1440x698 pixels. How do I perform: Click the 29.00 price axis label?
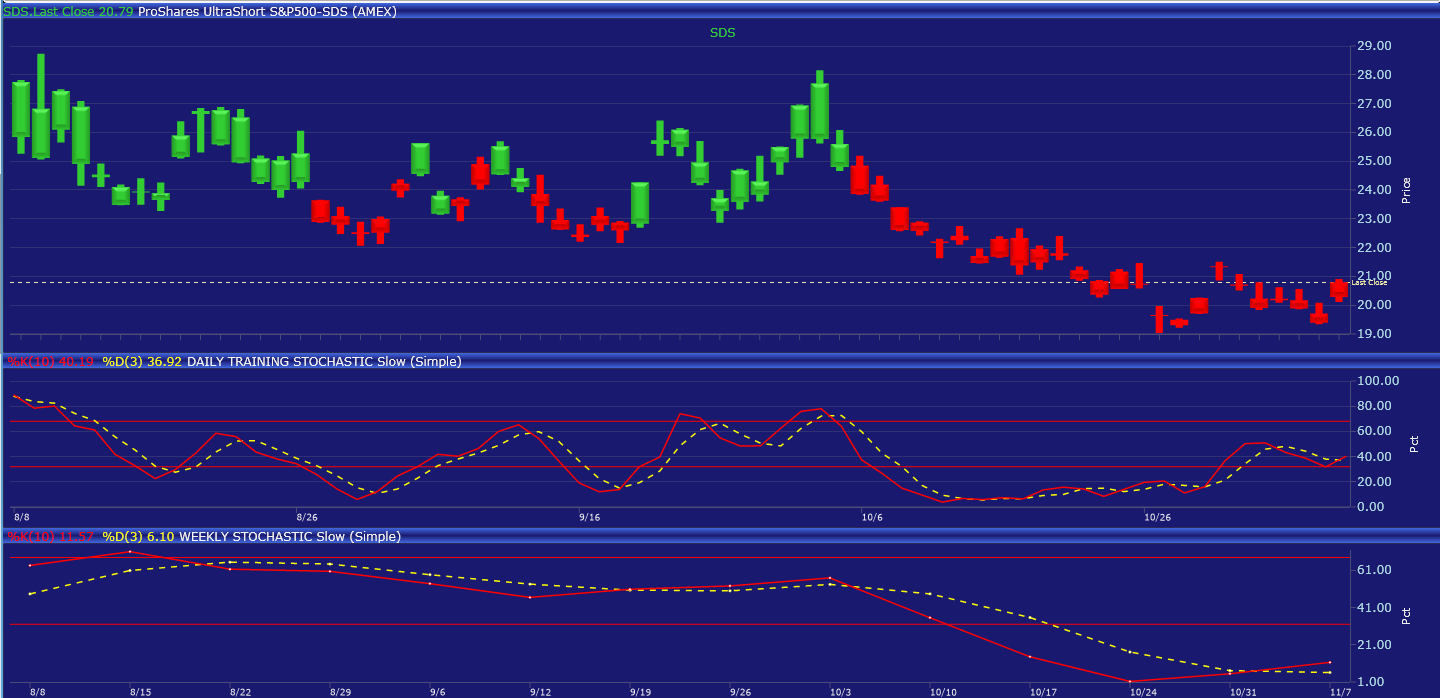pyautogui.click(x=1372, y=46)
